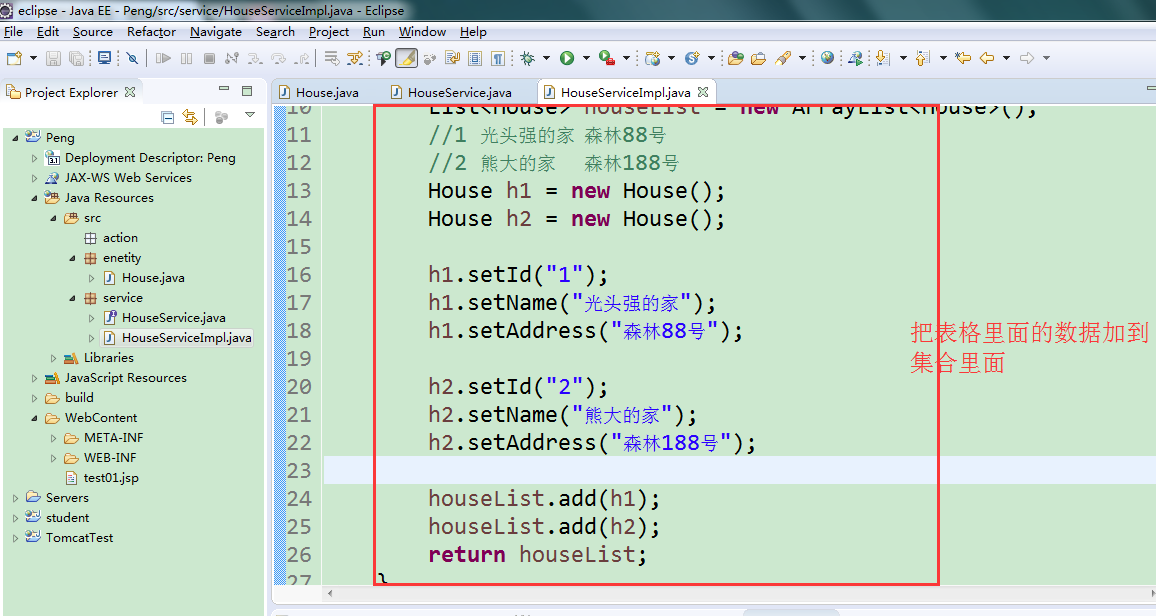Viewport: 1156px width, 616px height.
Task: Open the Debug dropdown arrow
Action: [546, 58]
